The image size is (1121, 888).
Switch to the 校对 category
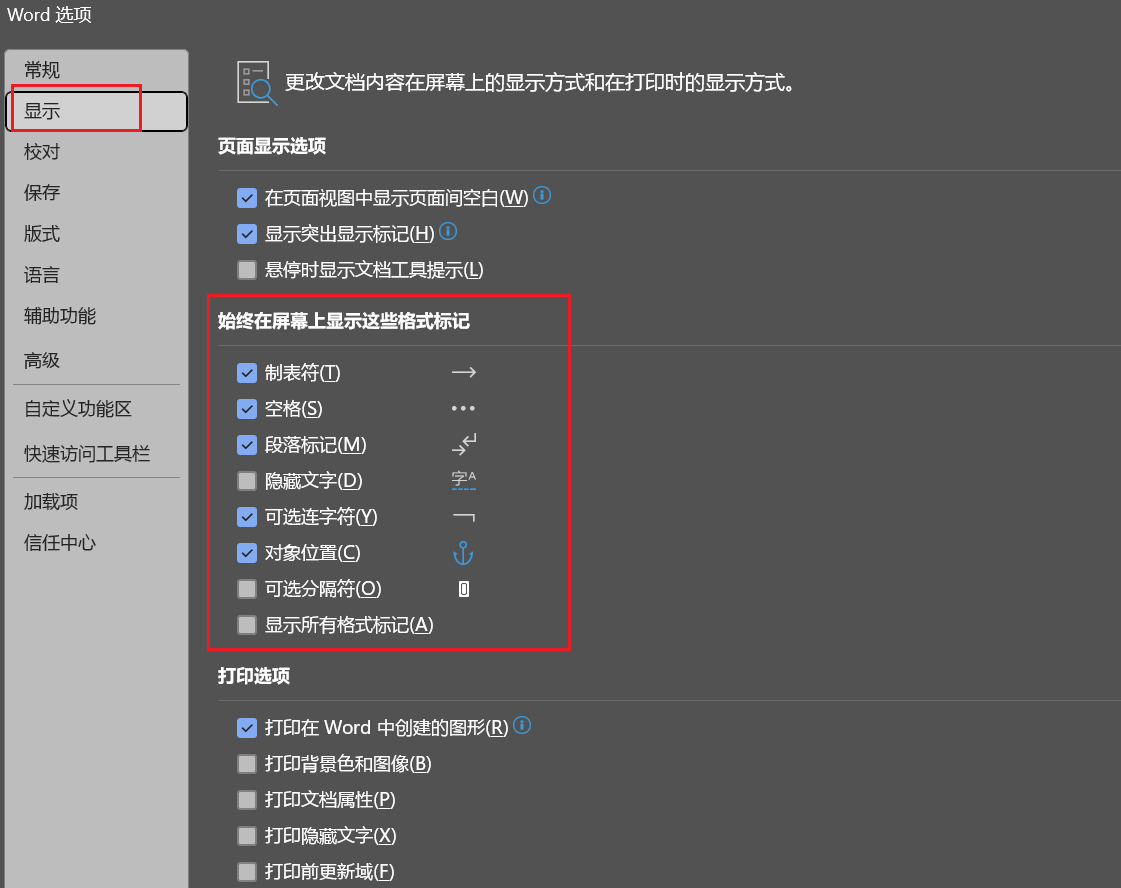click(x=42, y=152)
